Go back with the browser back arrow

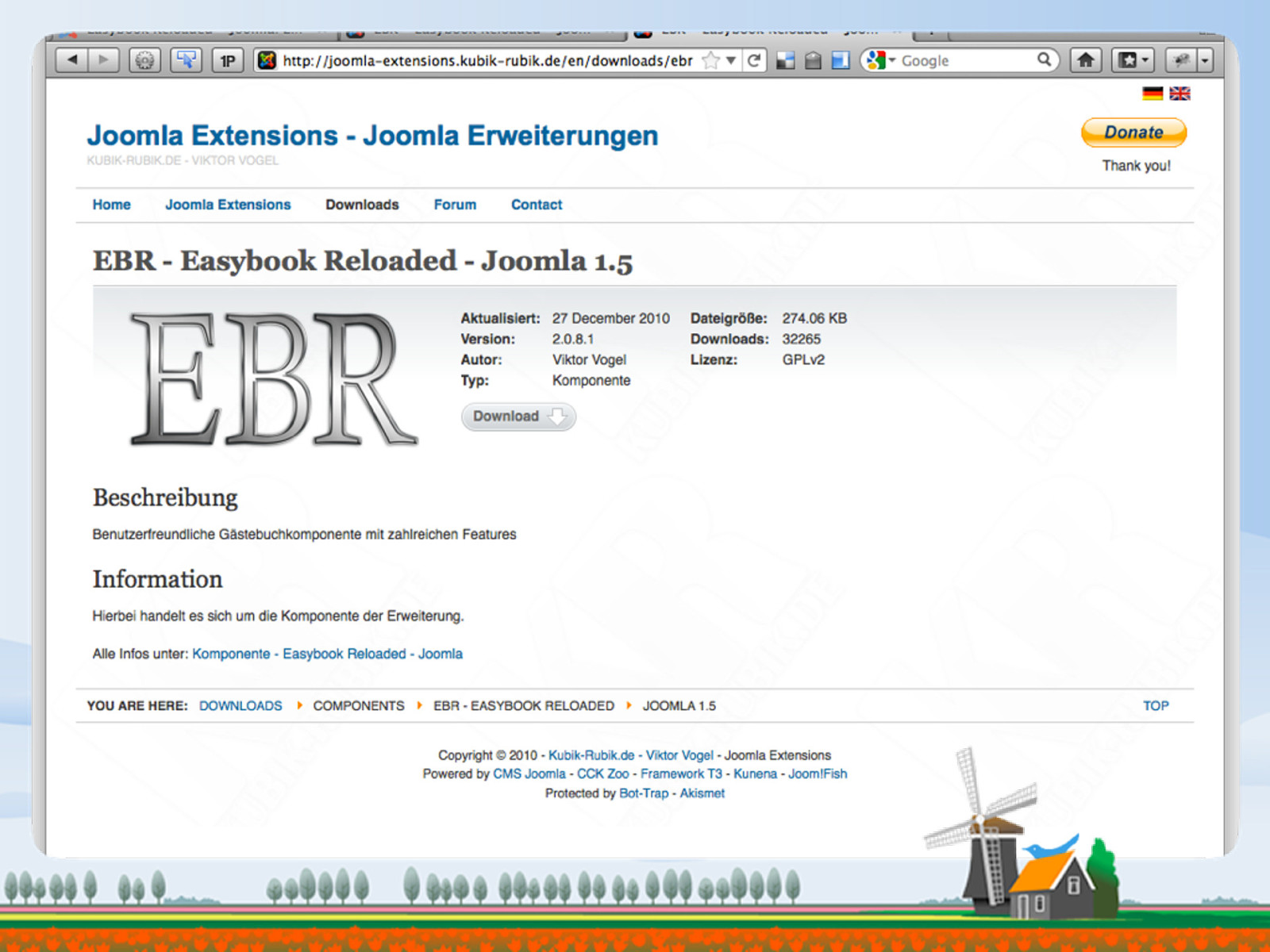coord(72,60)
